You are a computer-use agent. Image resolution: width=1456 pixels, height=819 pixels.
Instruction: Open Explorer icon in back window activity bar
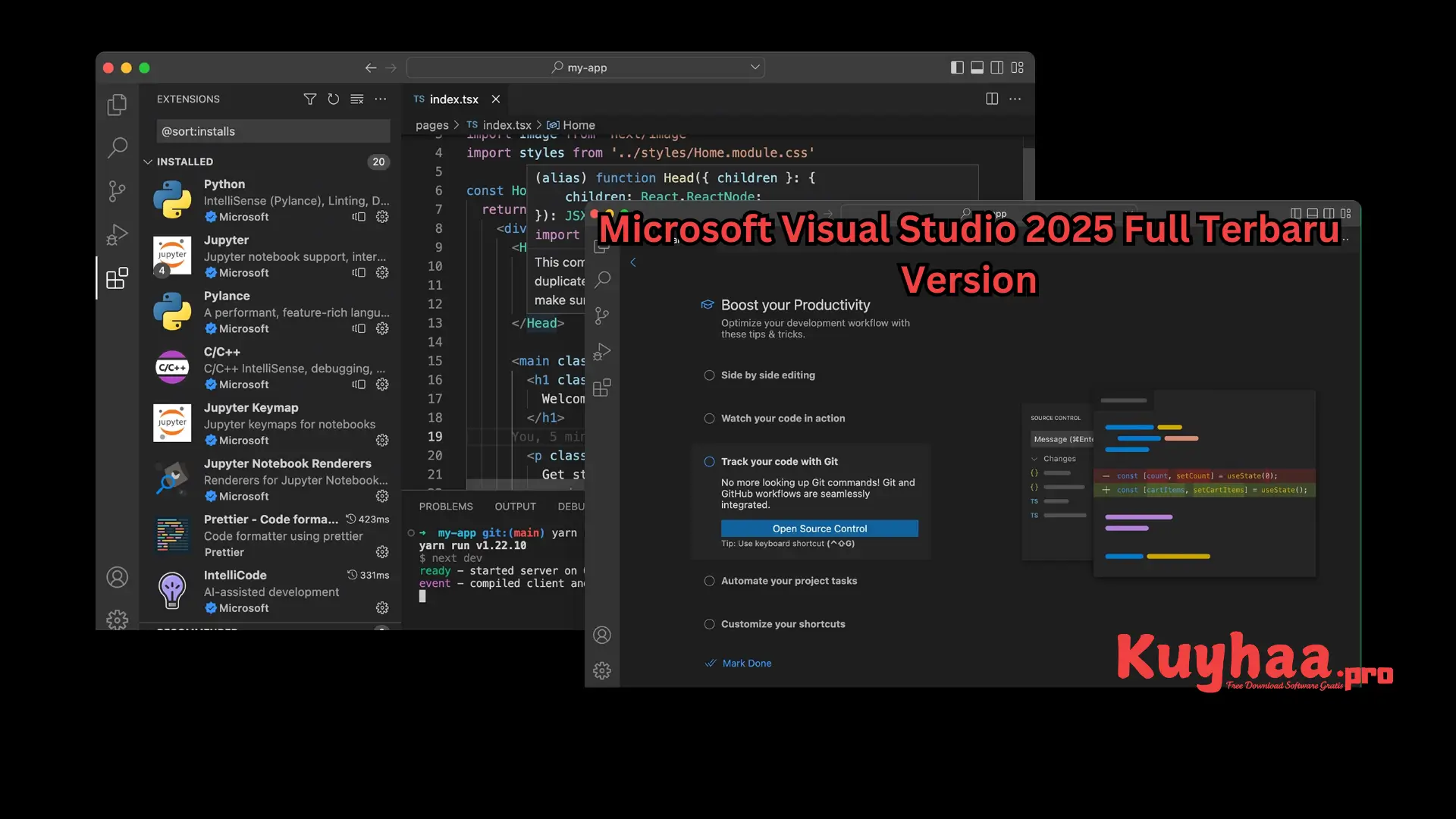click(117, 105)
